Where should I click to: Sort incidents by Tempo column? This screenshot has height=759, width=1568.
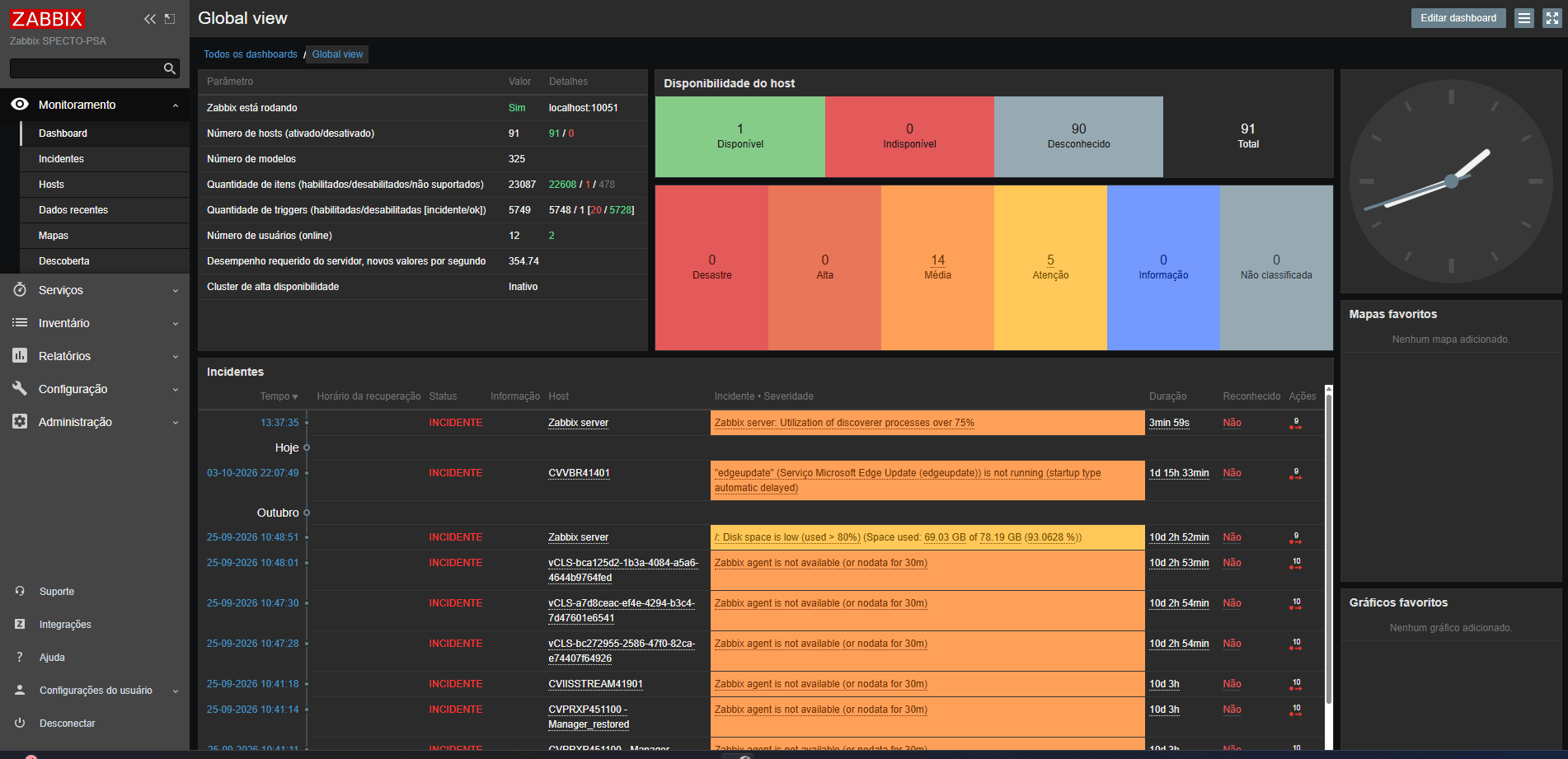[279, 396]
